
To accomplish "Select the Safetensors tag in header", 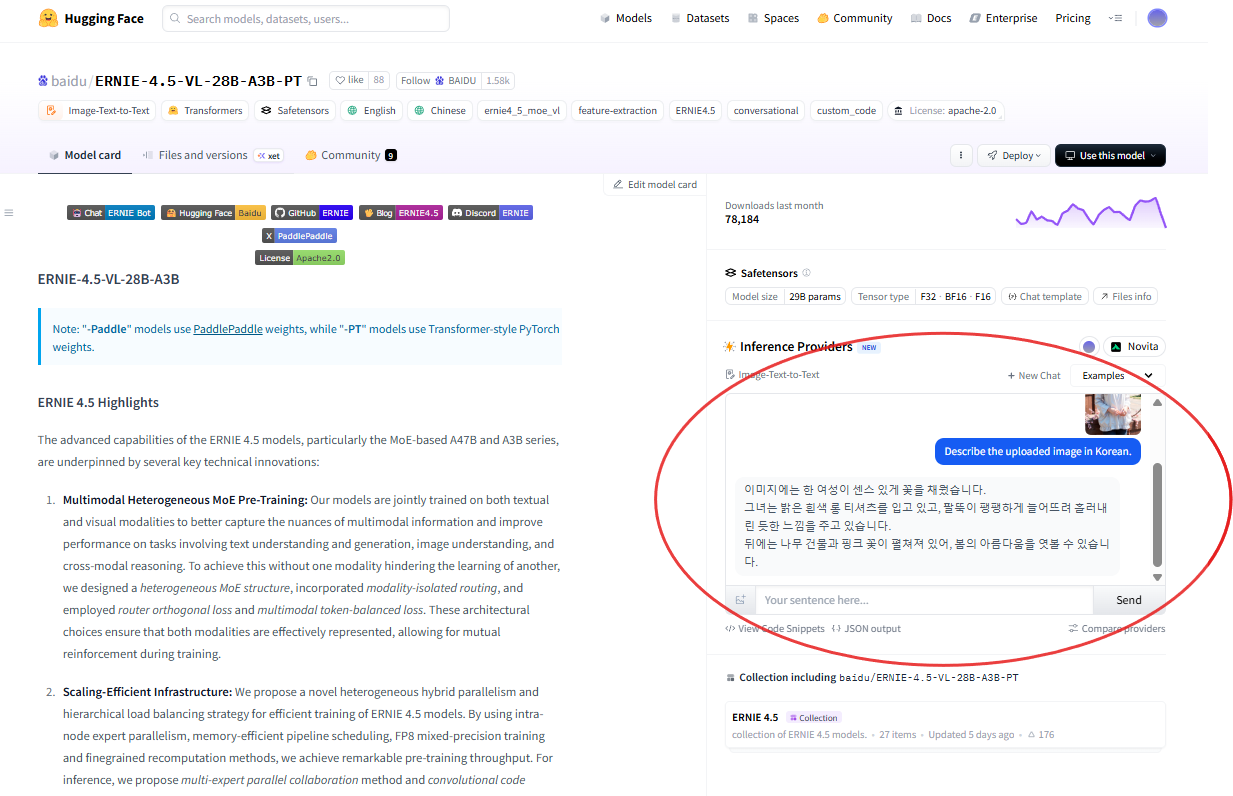I will click(294, 111).
